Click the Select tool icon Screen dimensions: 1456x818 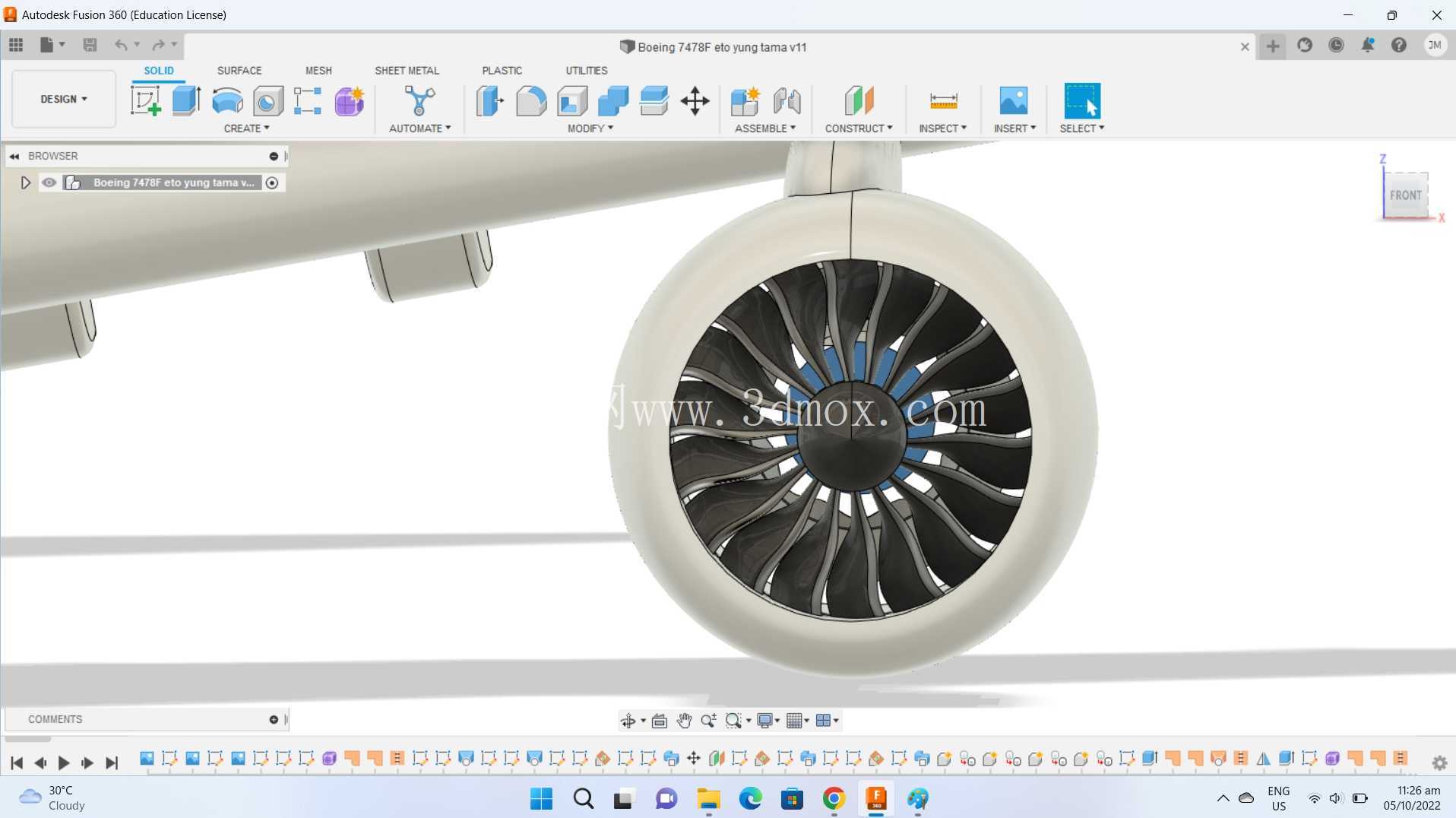(1082, 100)
